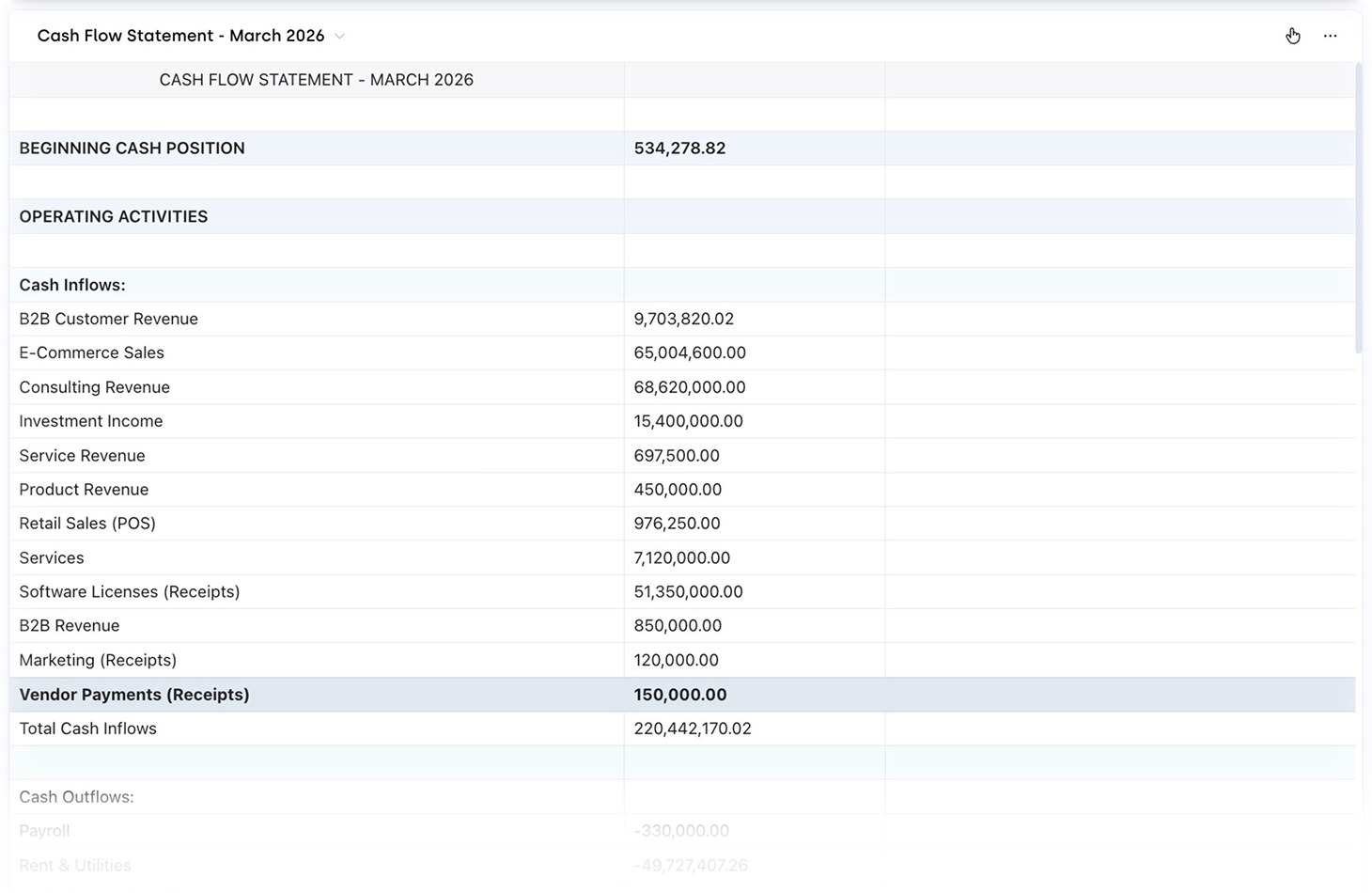Select the B2B Customer Revenue cell

click(x=317, y=319)
